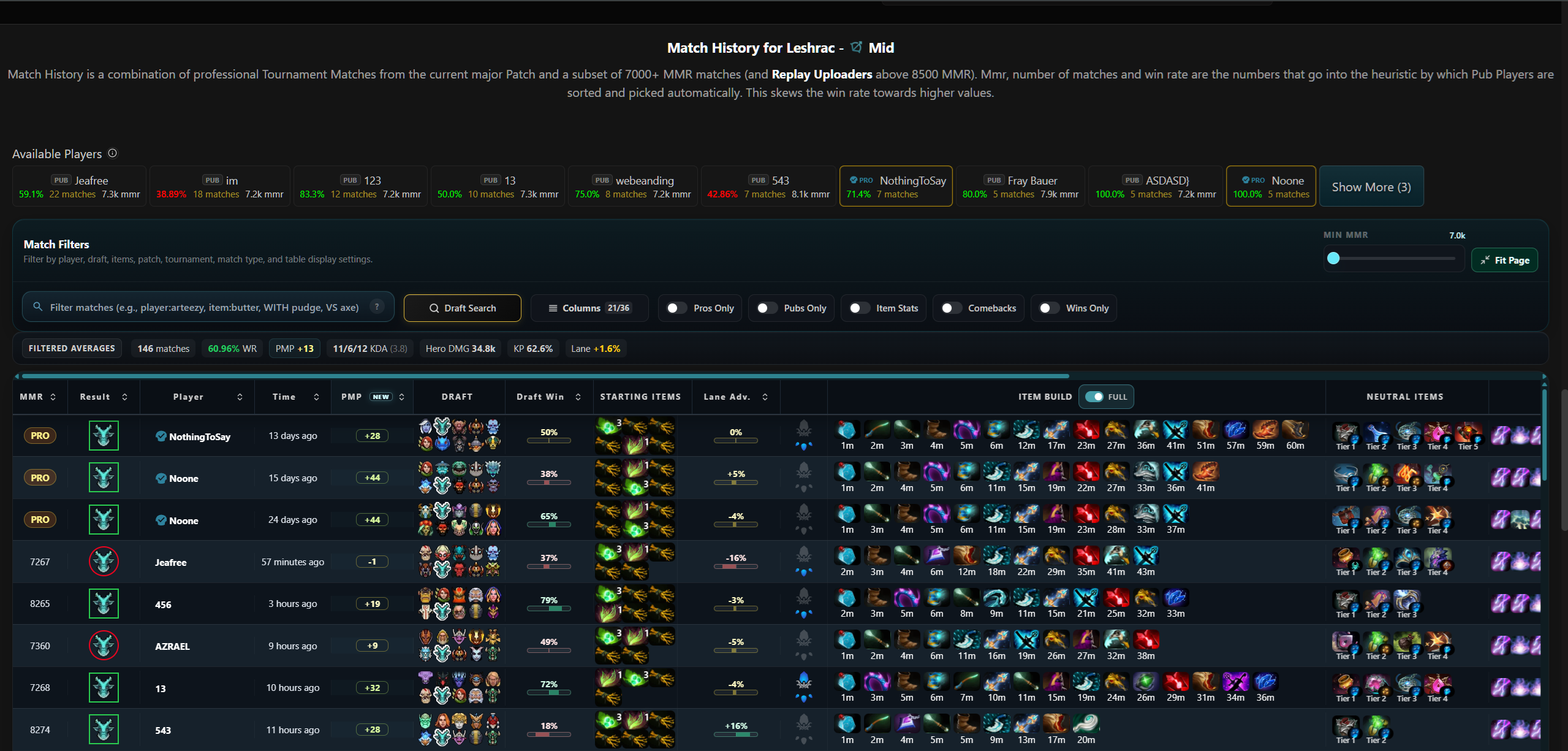Click the Leshrac loss icon in Jeafree's row

[x=104, y=562]
